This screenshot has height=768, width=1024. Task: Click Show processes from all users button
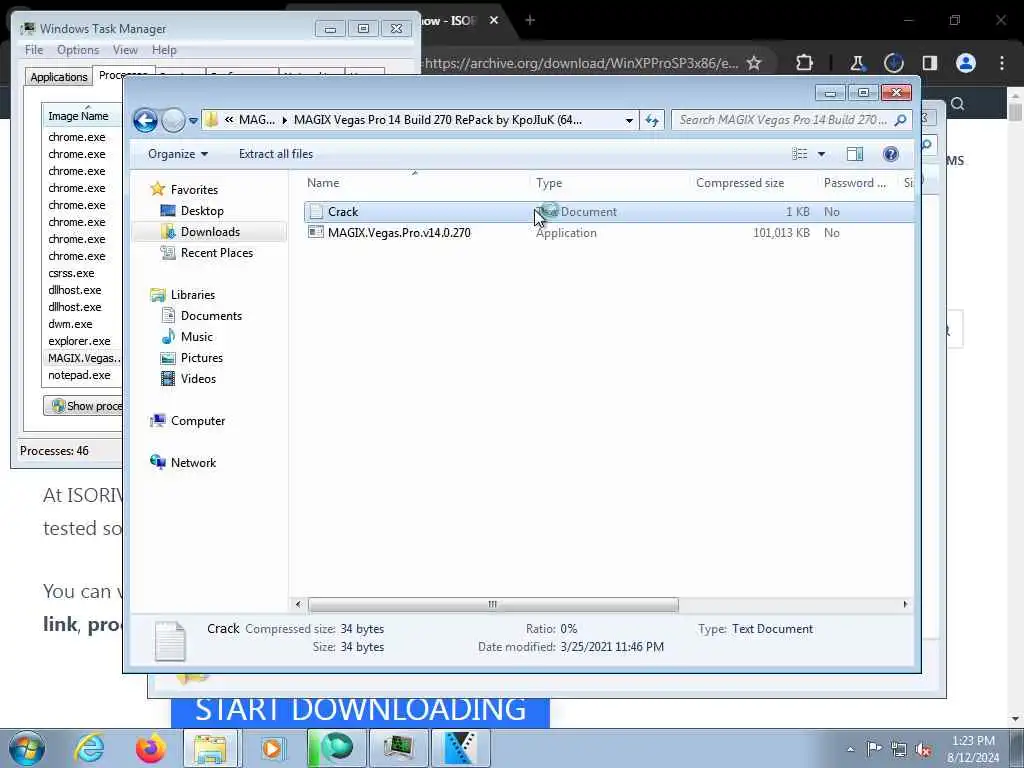pyautogui.click(x=83, y=406)
